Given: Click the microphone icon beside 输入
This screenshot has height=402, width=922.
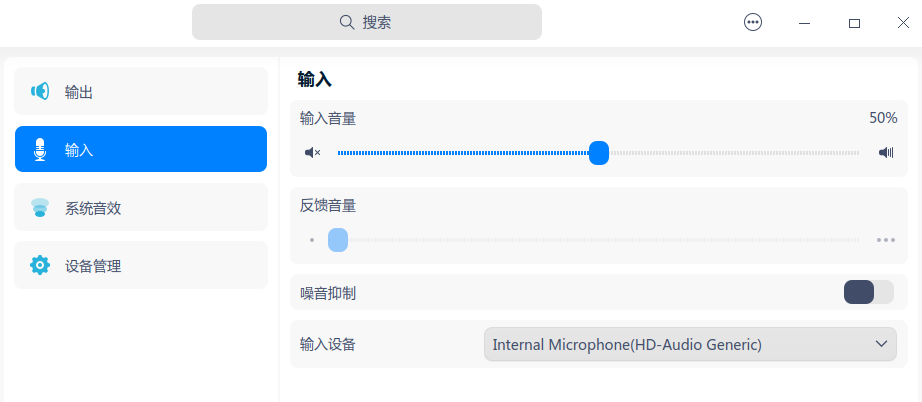Looking at the screenshot, I should (x=40, y=150).
